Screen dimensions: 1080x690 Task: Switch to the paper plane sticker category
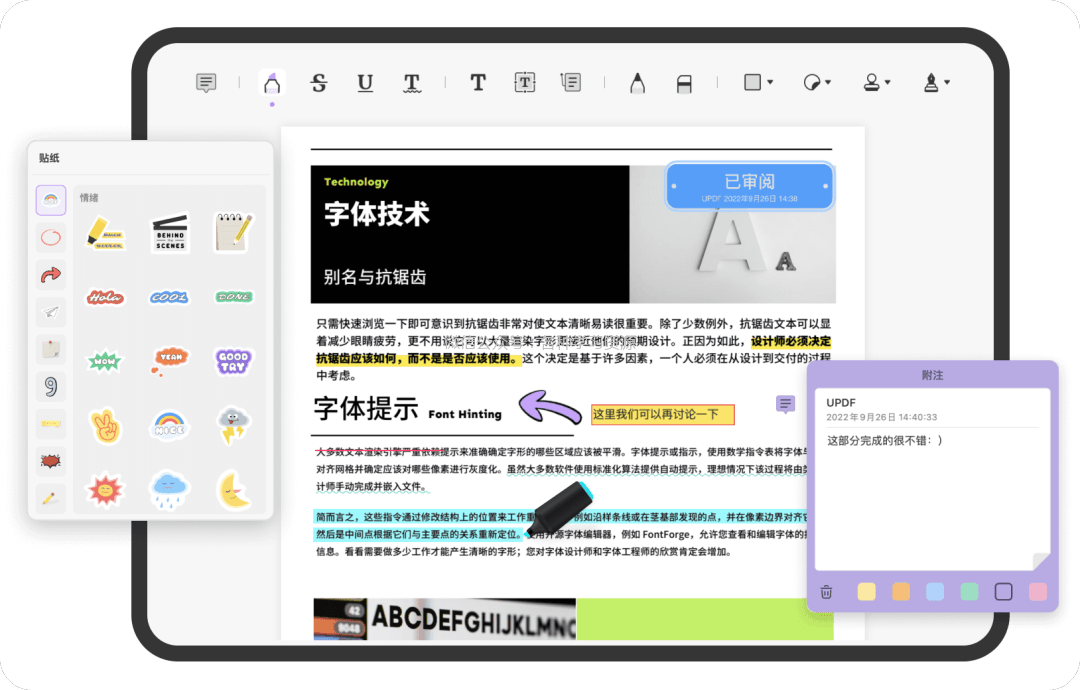click(51, 312)
